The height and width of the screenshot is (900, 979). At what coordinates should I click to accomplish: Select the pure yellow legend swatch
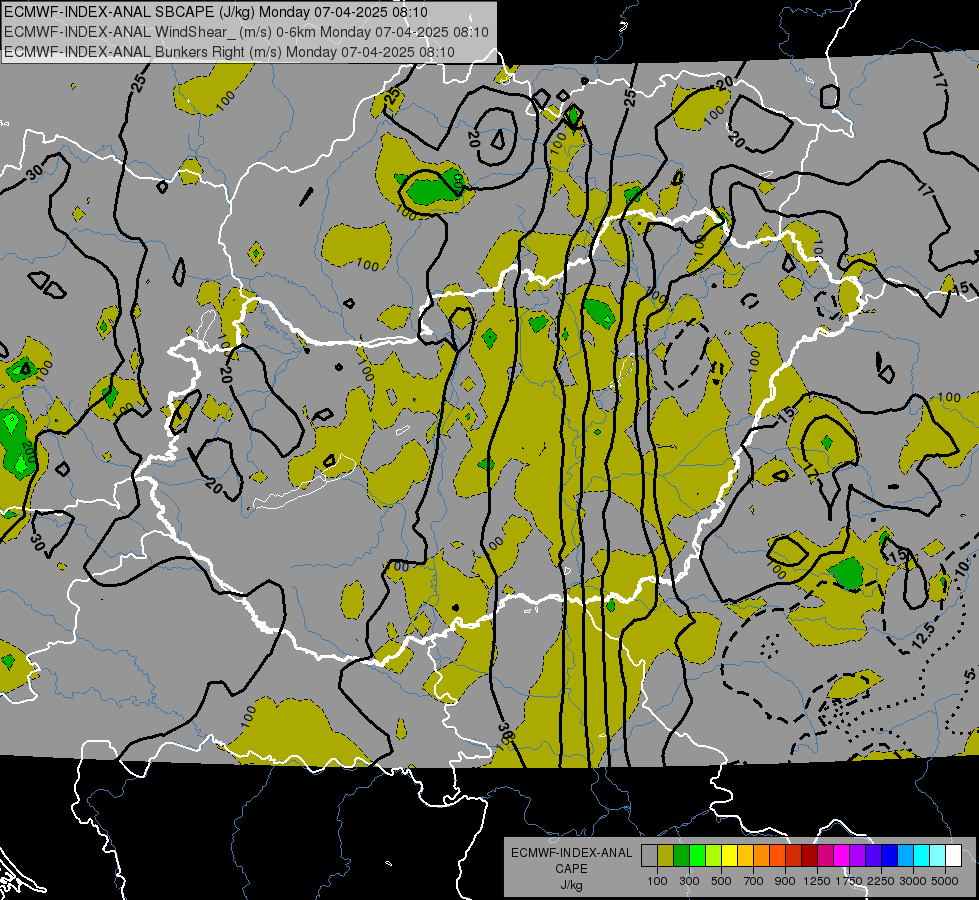tap(729, 856)
